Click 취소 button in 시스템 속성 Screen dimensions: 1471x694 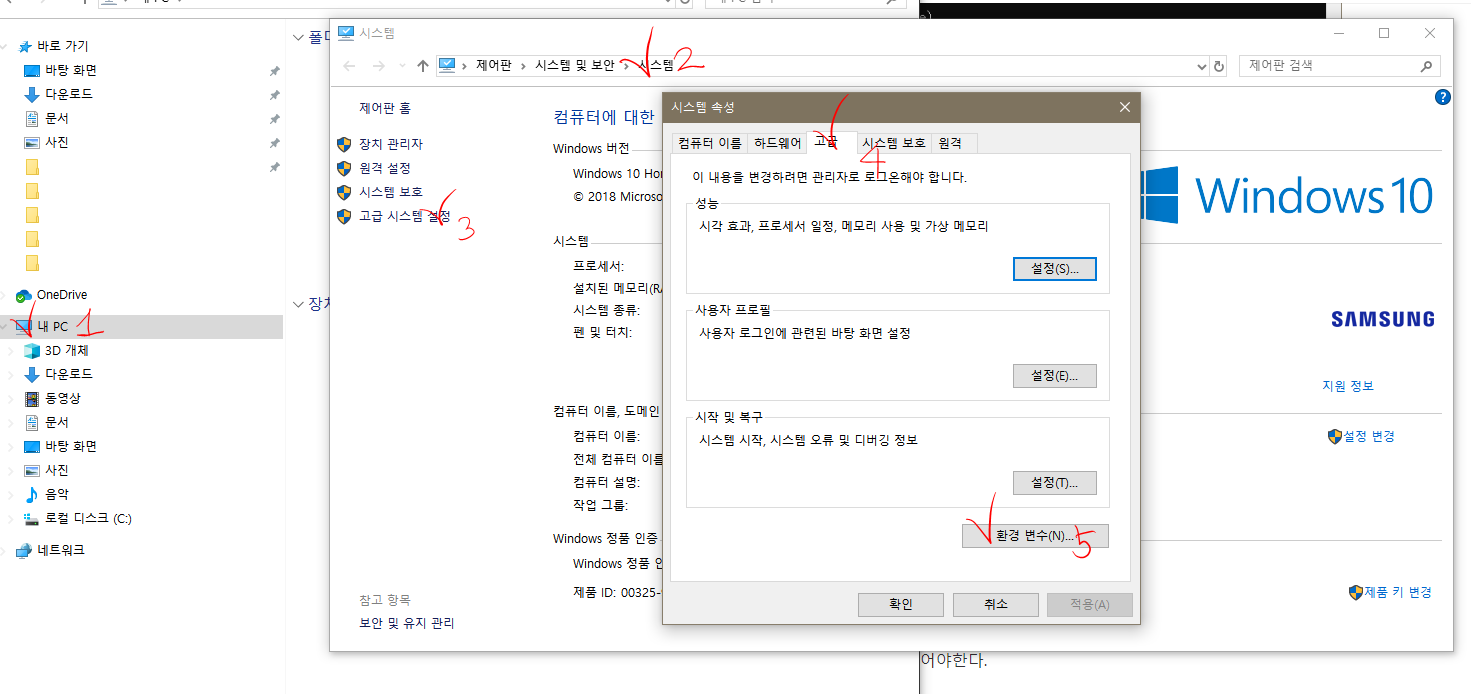pos(995,605)
